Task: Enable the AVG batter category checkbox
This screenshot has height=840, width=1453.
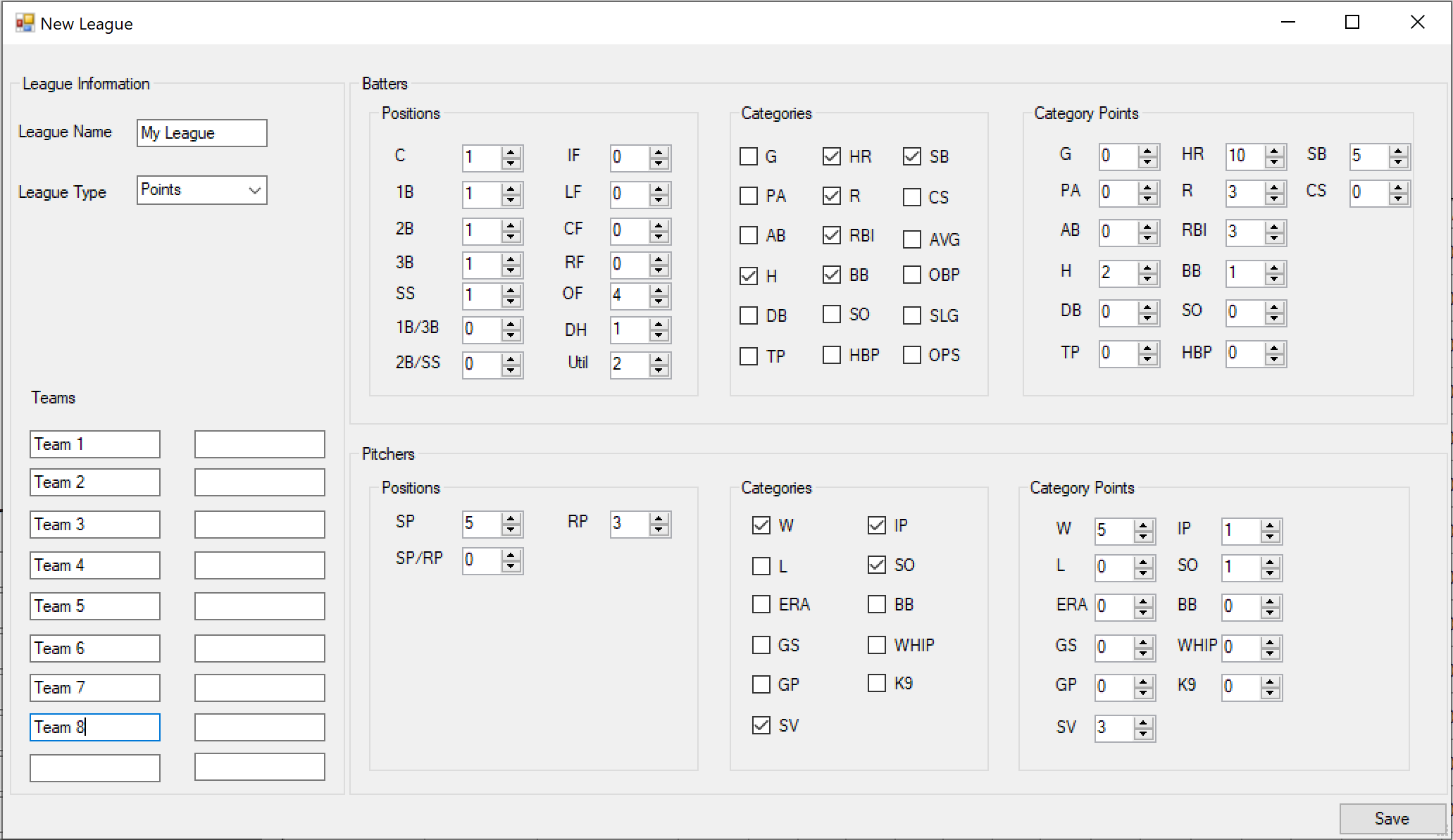Action: point(912,239)
